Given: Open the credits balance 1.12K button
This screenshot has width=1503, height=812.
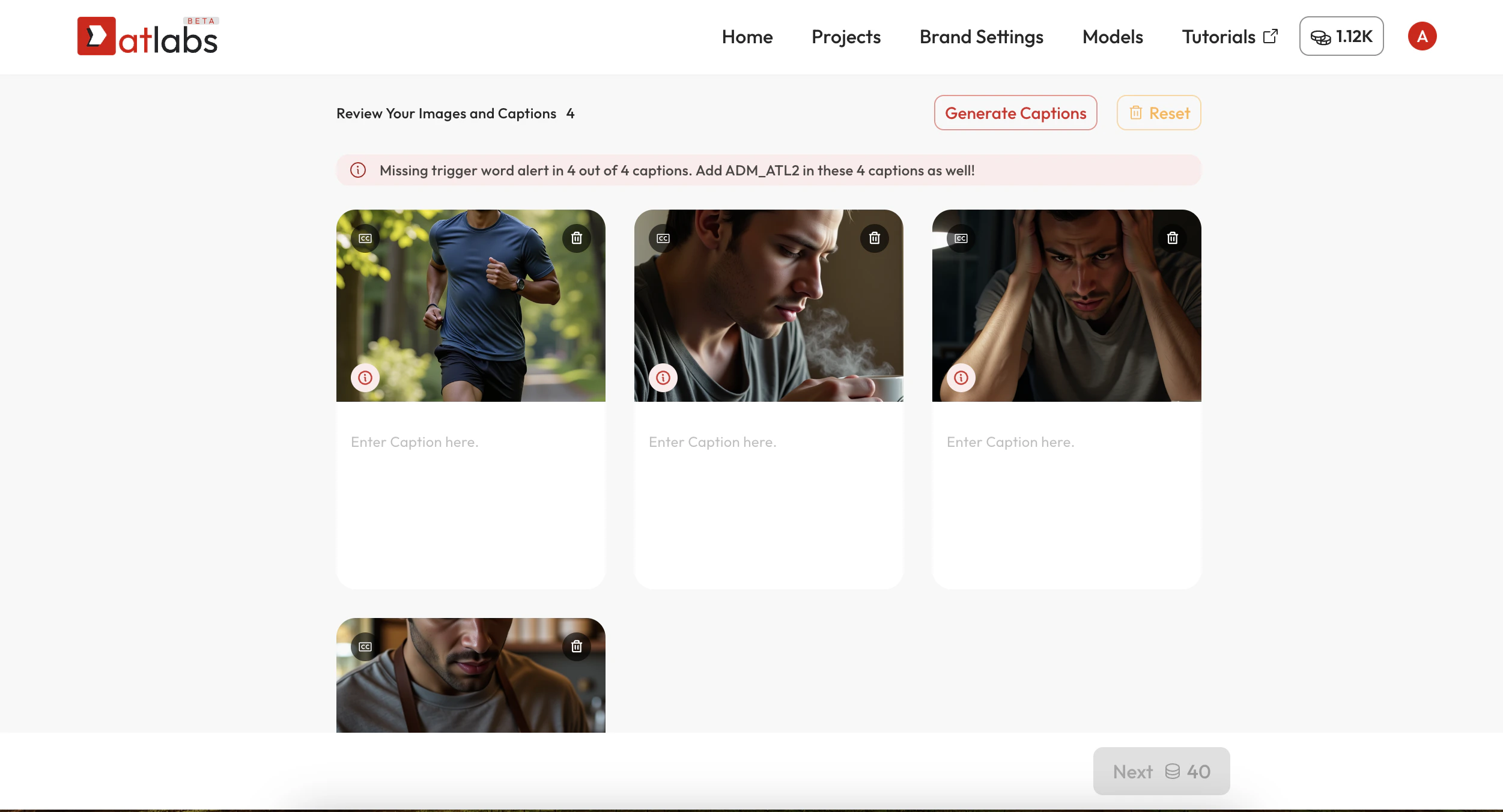Looking at the screenshot, I should [x=1341, y=37].
